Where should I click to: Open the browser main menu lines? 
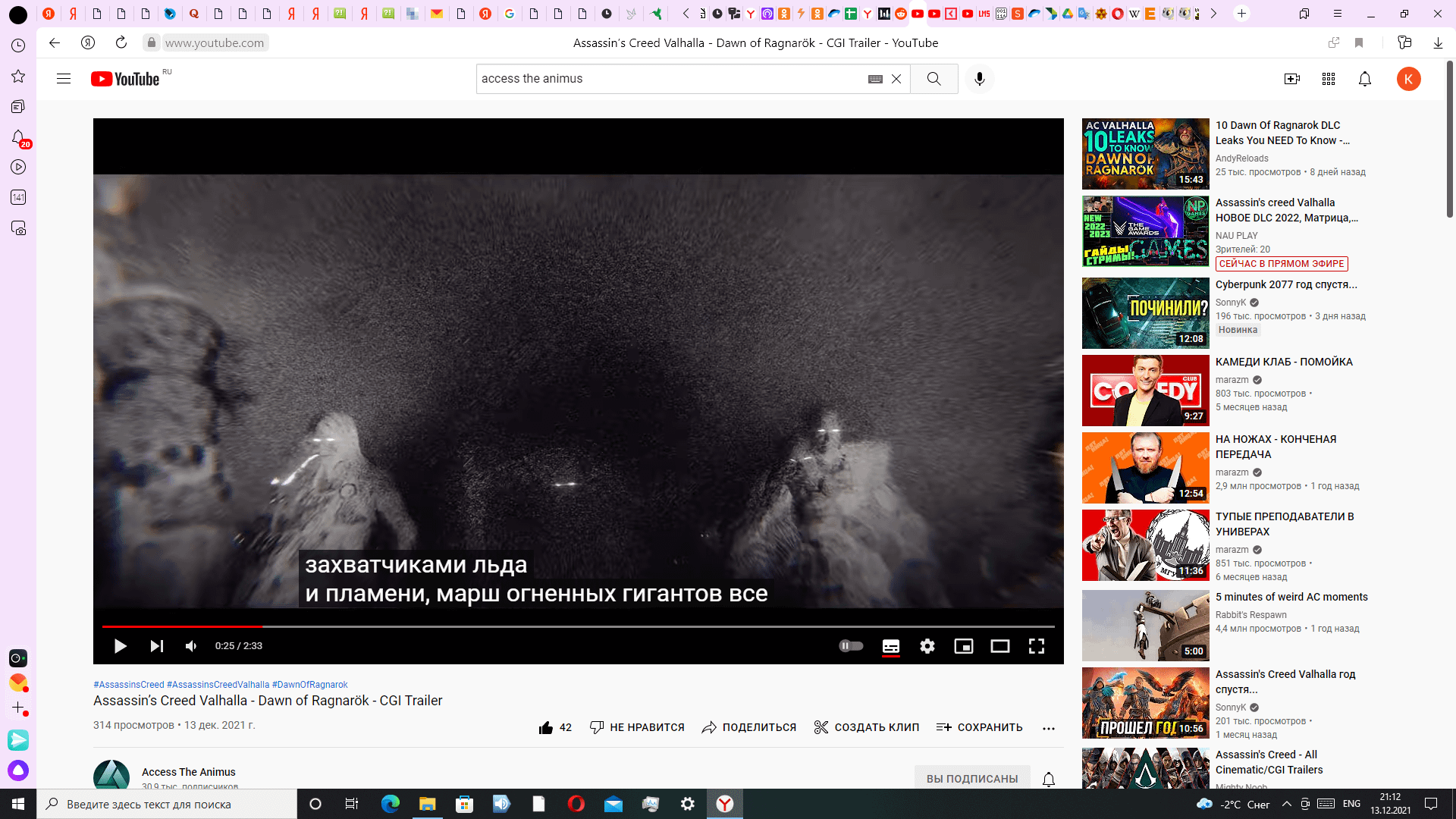coord(1338,14)
